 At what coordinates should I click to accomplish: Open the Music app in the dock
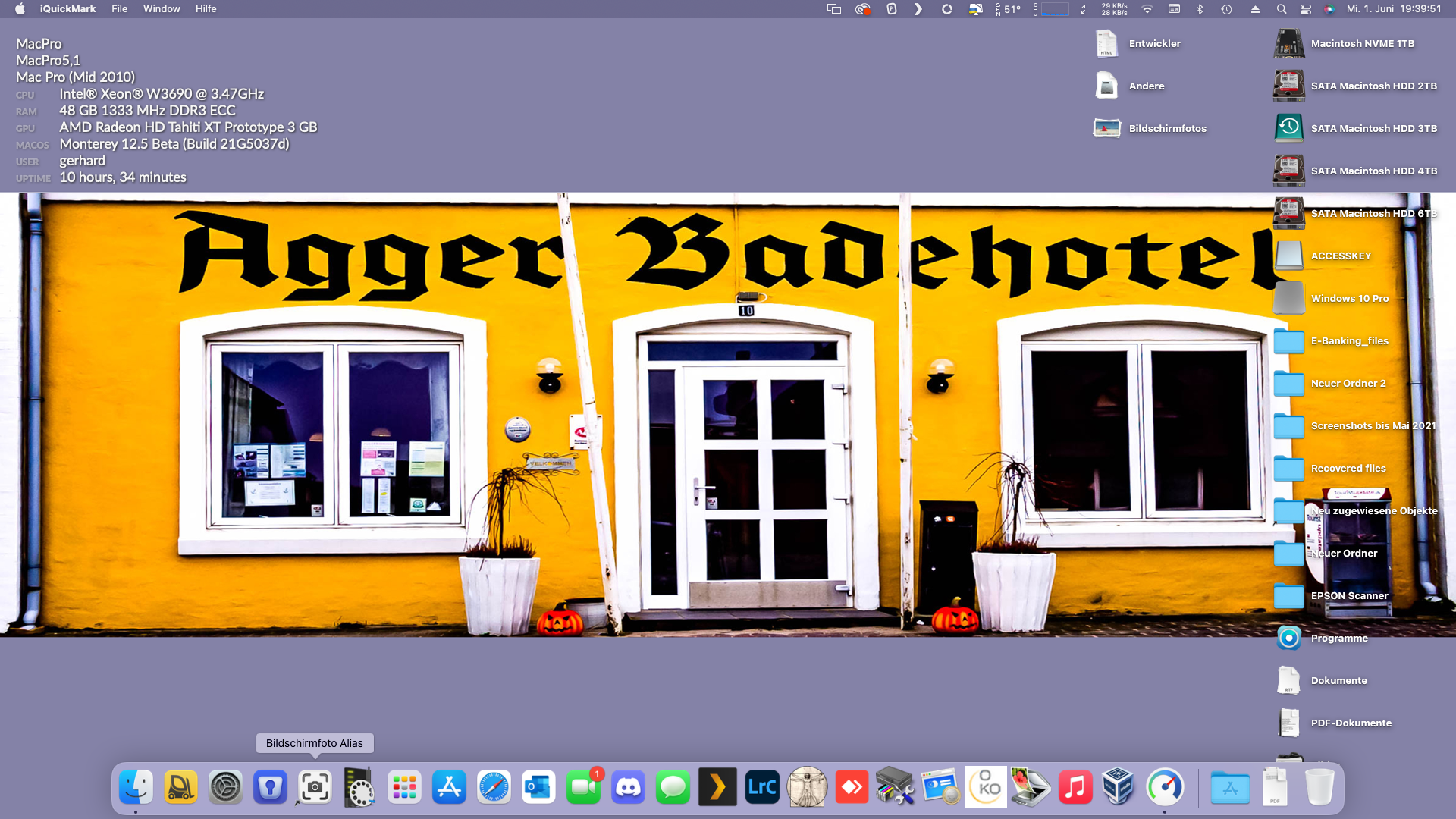click(1075, 787)
